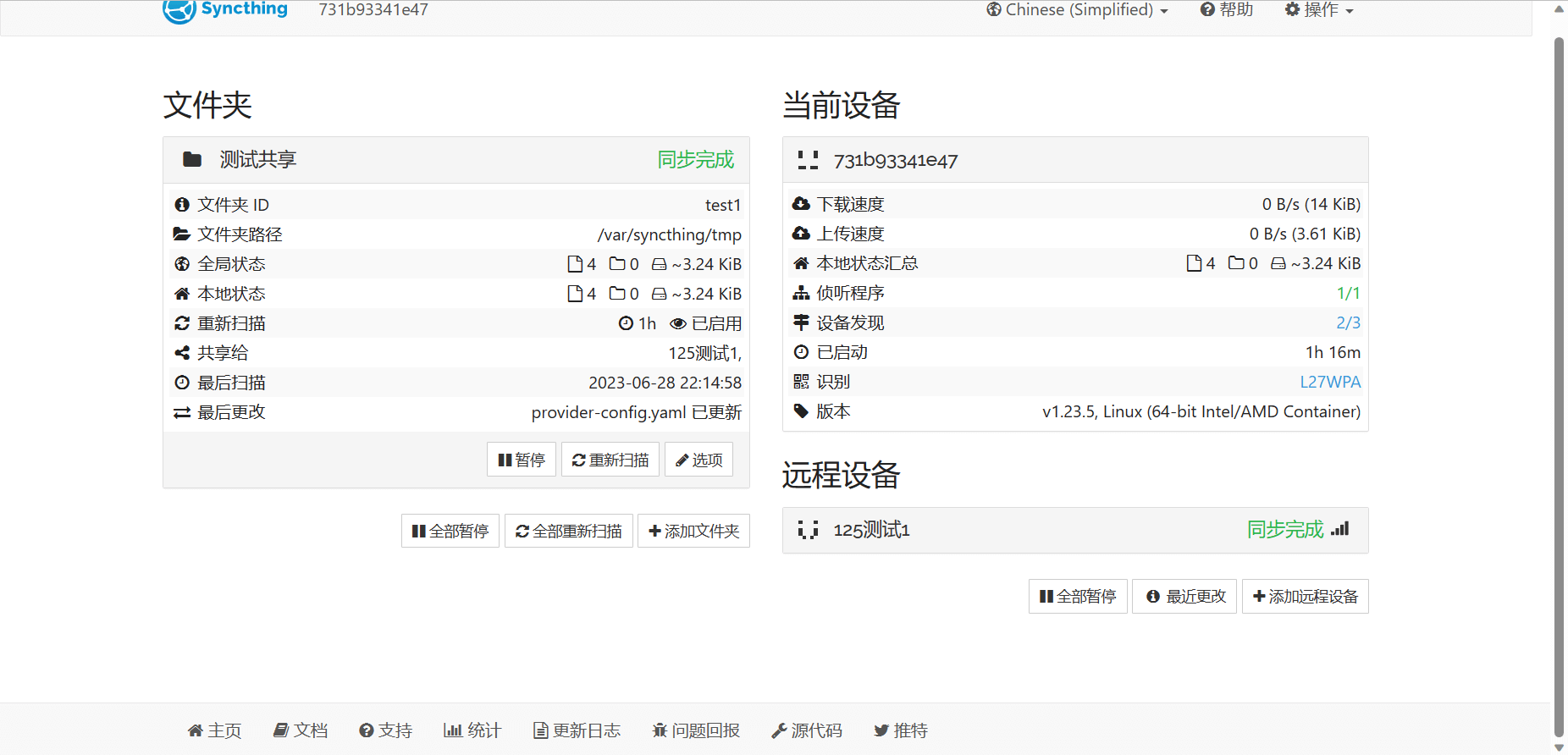Pause all folders using 全部暂停
1568x755 pixels.
click(x=450, y=531)
